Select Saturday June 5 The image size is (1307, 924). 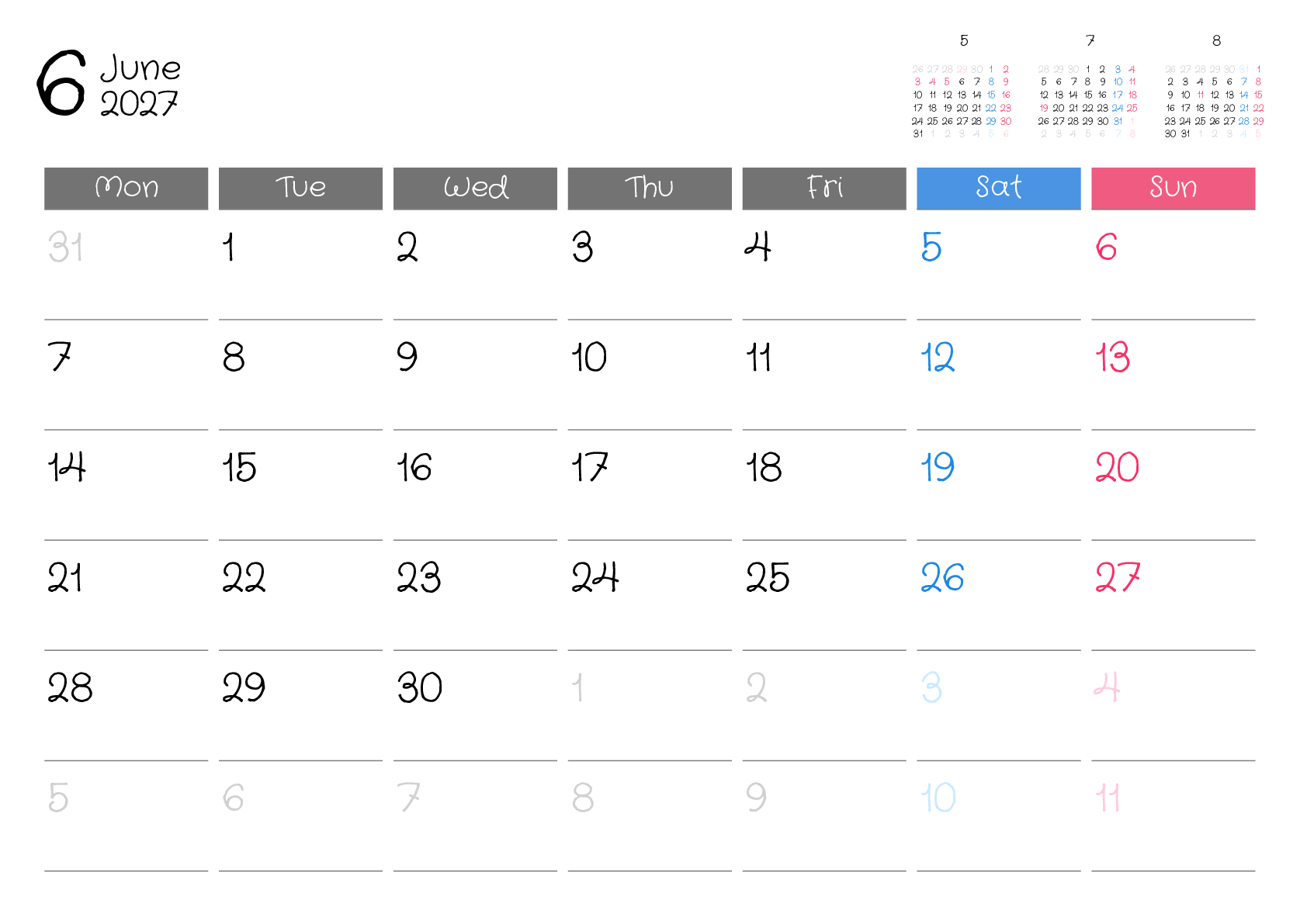931,248
